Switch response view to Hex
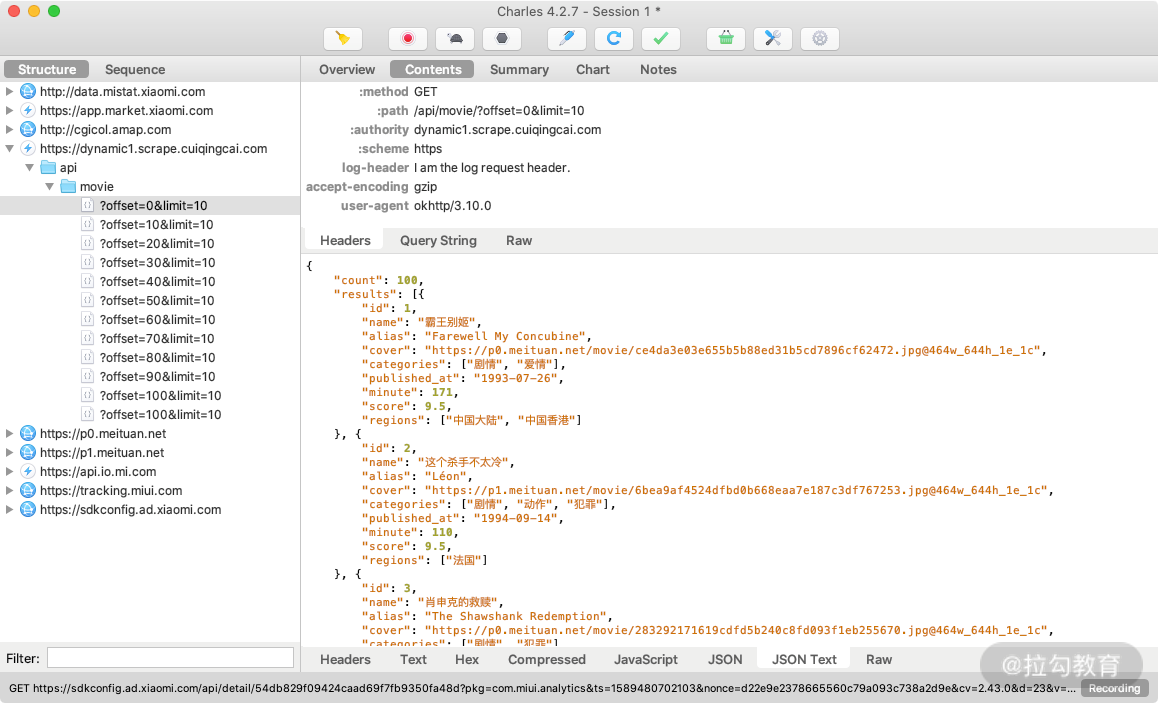Viewport: 1158px width, 703px height. [467, 660]
